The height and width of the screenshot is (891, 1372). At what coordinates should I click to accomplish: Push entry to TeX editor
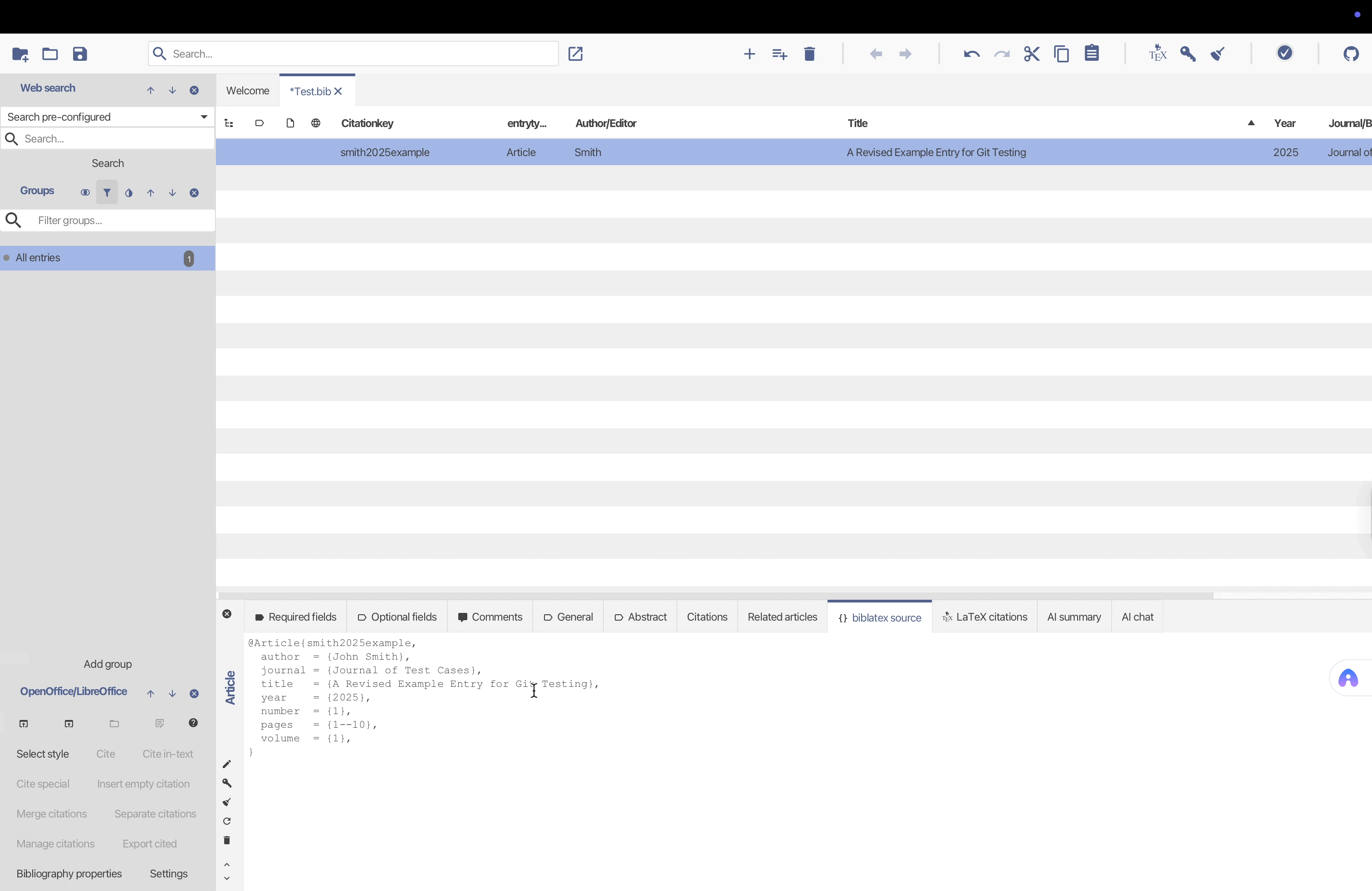tap(1157, 54)
